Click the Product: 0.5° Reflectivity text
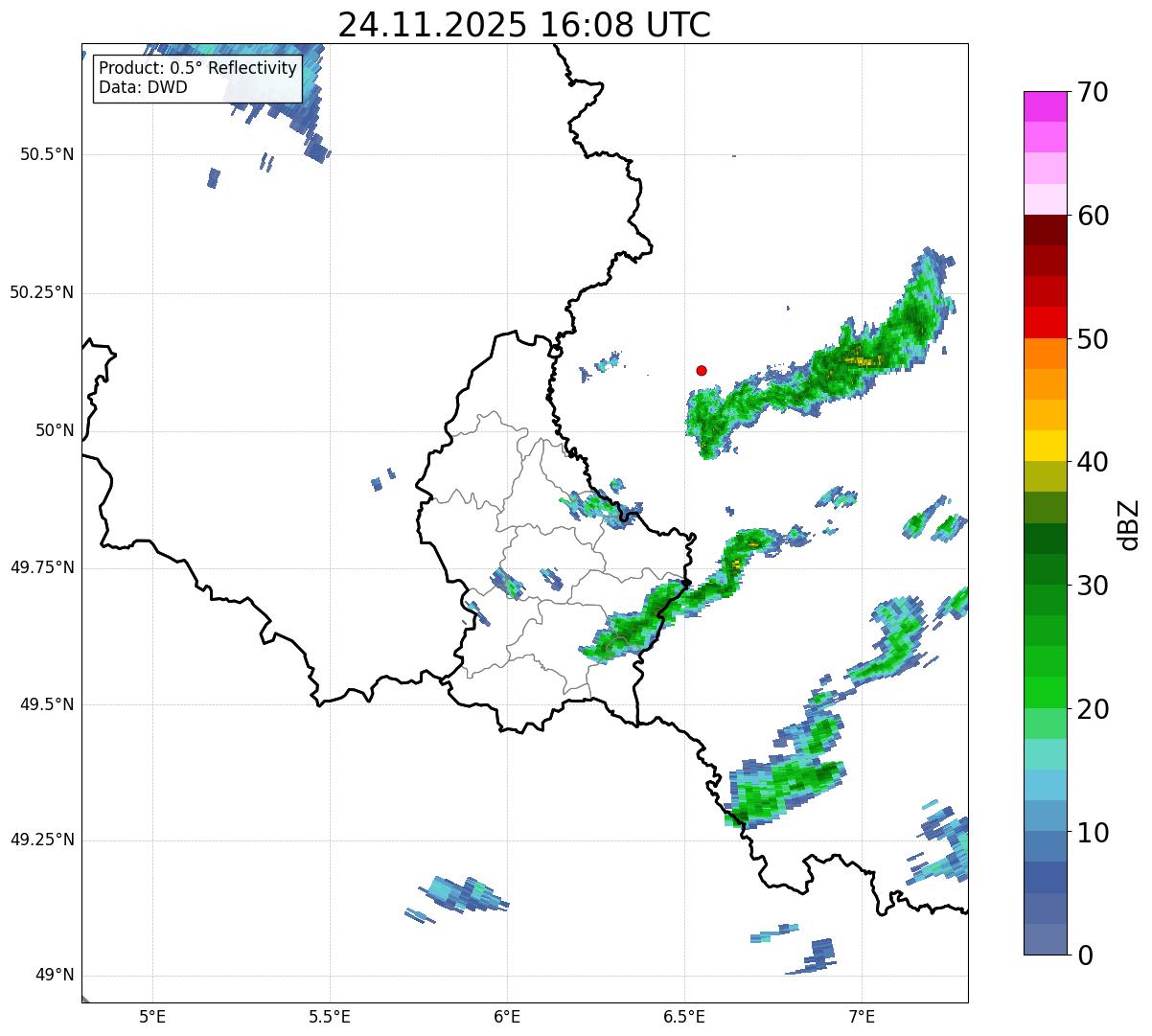Viewport: 1152px width, 1036px height. coord(197,69)
